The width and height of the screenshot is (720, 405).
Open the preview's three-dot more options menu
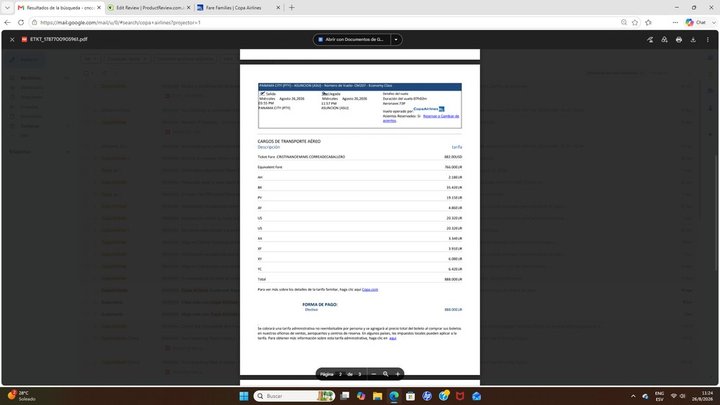(x=708, y=39)
